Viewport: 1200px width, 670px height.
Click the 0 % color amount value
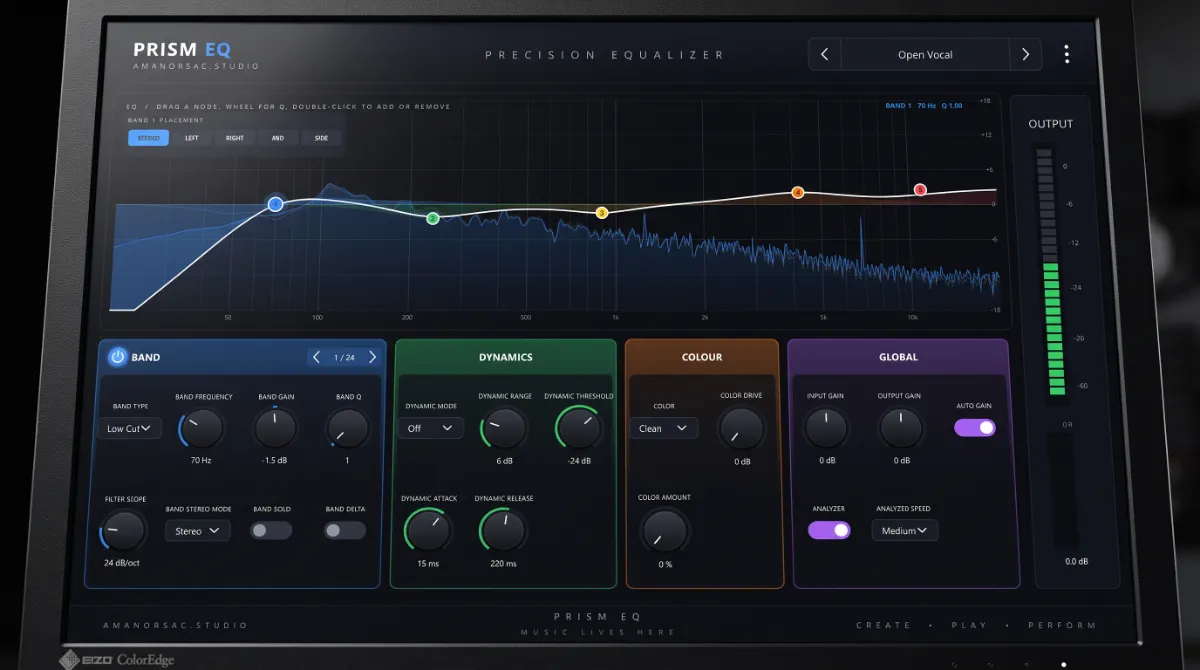[664, 564]
